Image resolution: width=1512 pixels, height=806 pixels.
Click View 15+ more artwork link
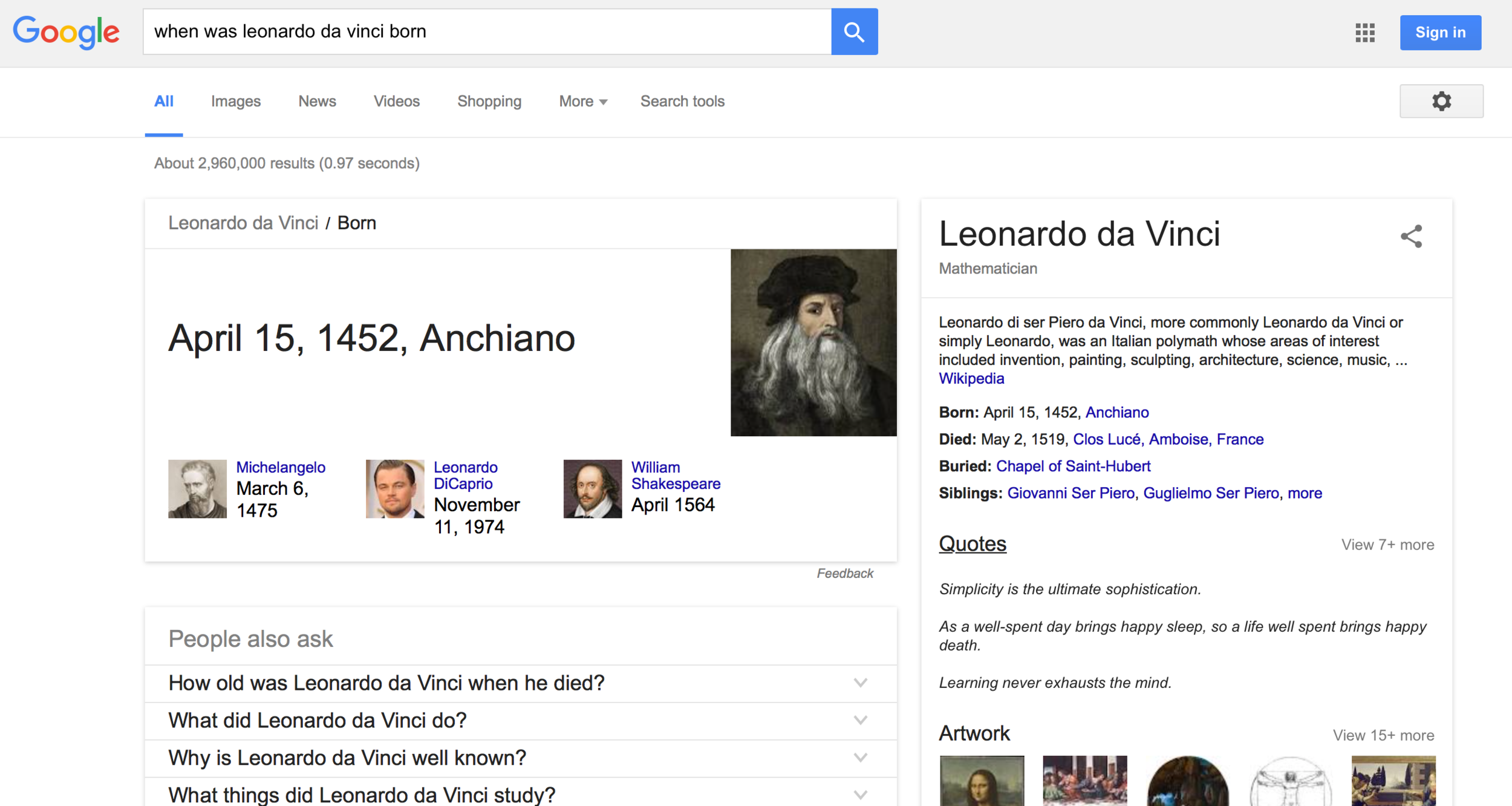[x=1383, y=735]
